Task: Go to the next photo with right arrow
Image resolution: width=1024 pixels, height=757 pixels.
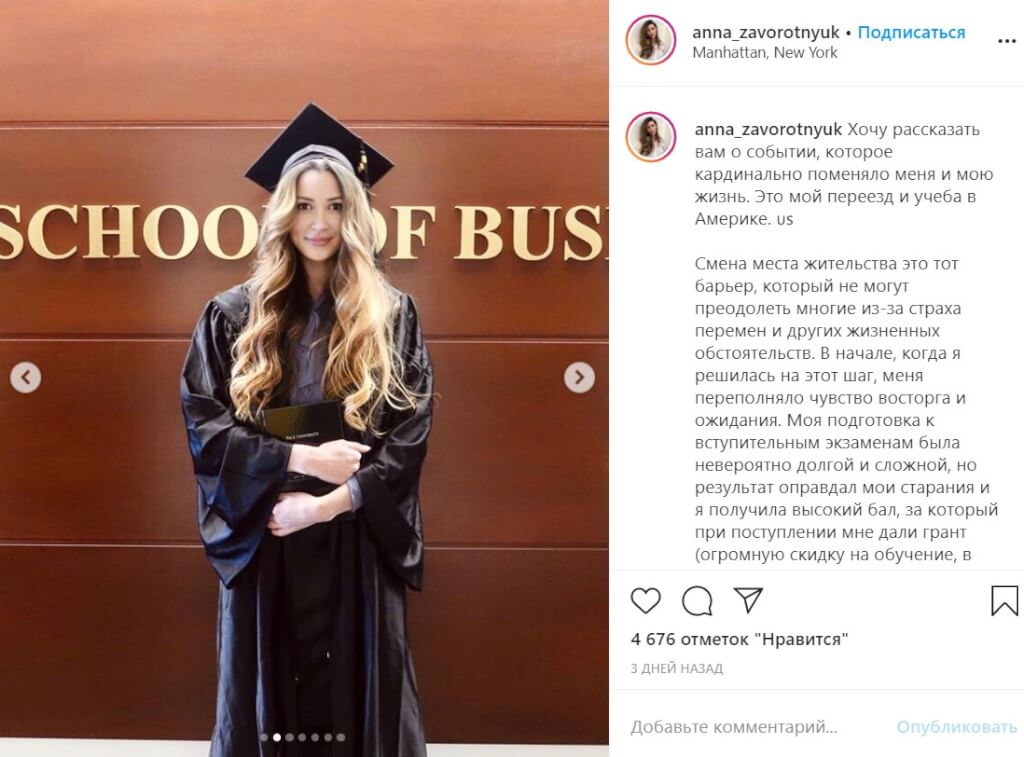Action: click(579, 378)
